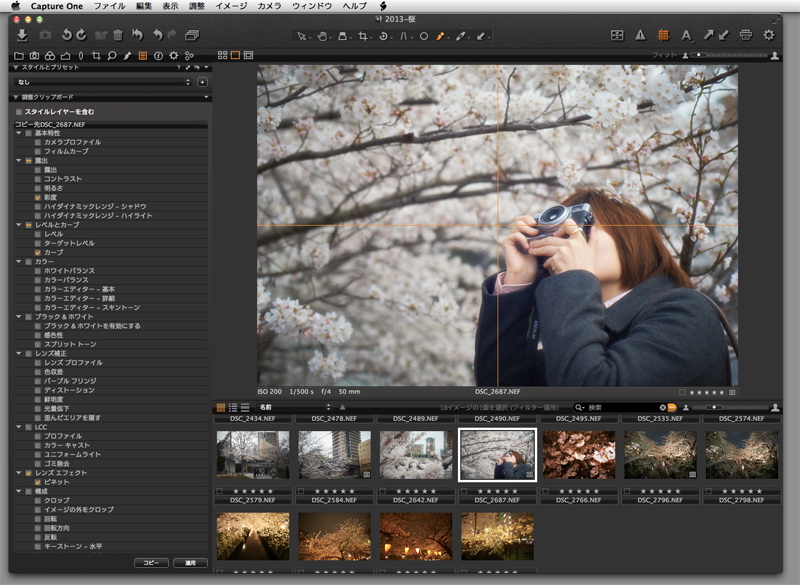Image resolution: width=800 pixels, height=585 pixels.
Task: Click the exposure warning triangle icon
Action: 640,35
